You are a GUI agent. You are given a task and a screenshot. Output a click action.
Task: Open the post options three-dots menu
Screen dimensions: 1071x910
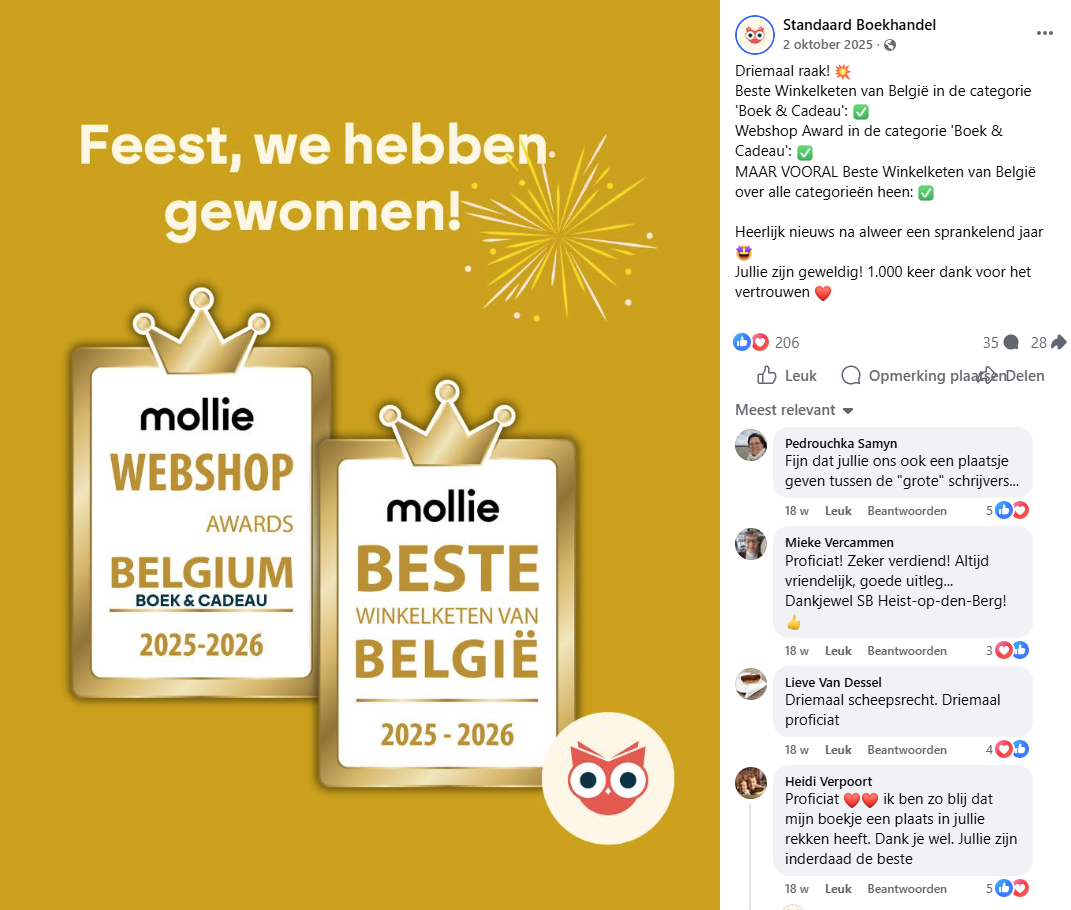click(x=1046, y=34)
